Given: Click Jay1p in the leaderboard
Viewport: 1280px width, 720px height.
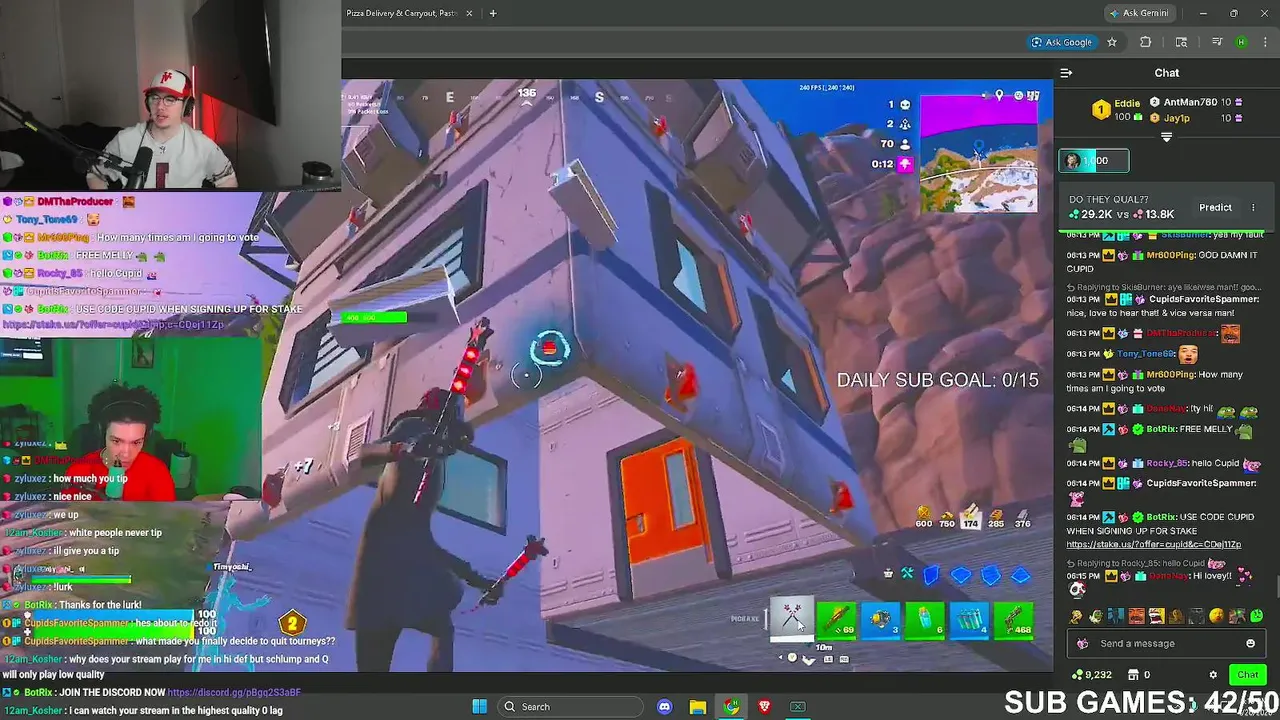Looking at the screenshot, I should point(1177,118).
